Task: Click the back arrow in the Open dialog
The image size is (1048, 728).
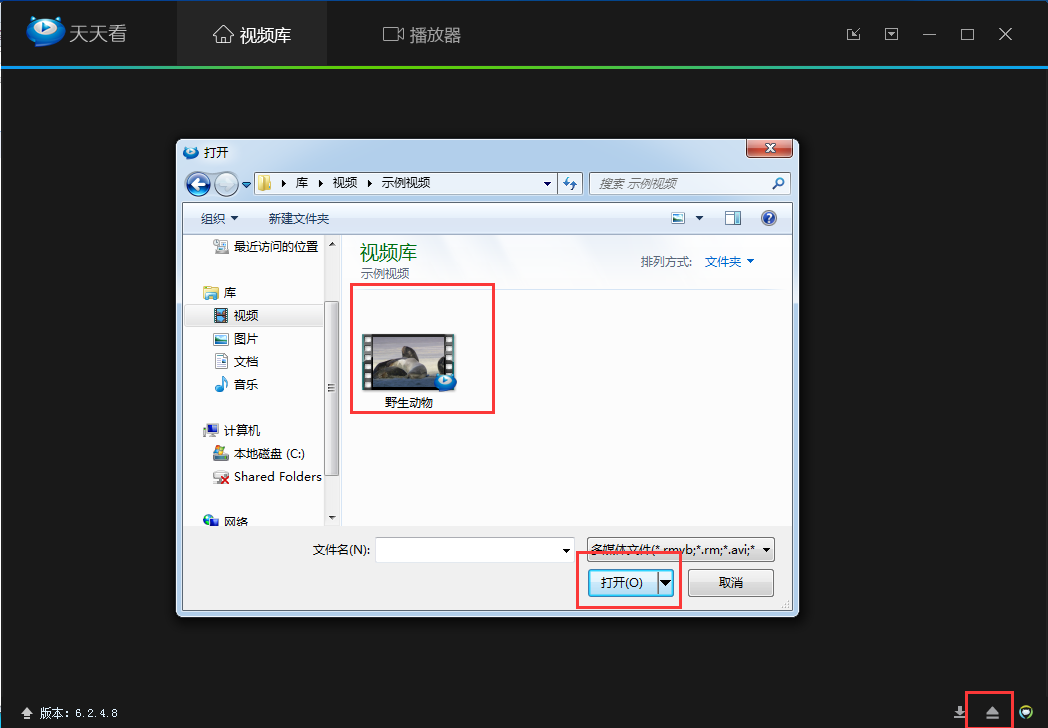Action: 199,184
